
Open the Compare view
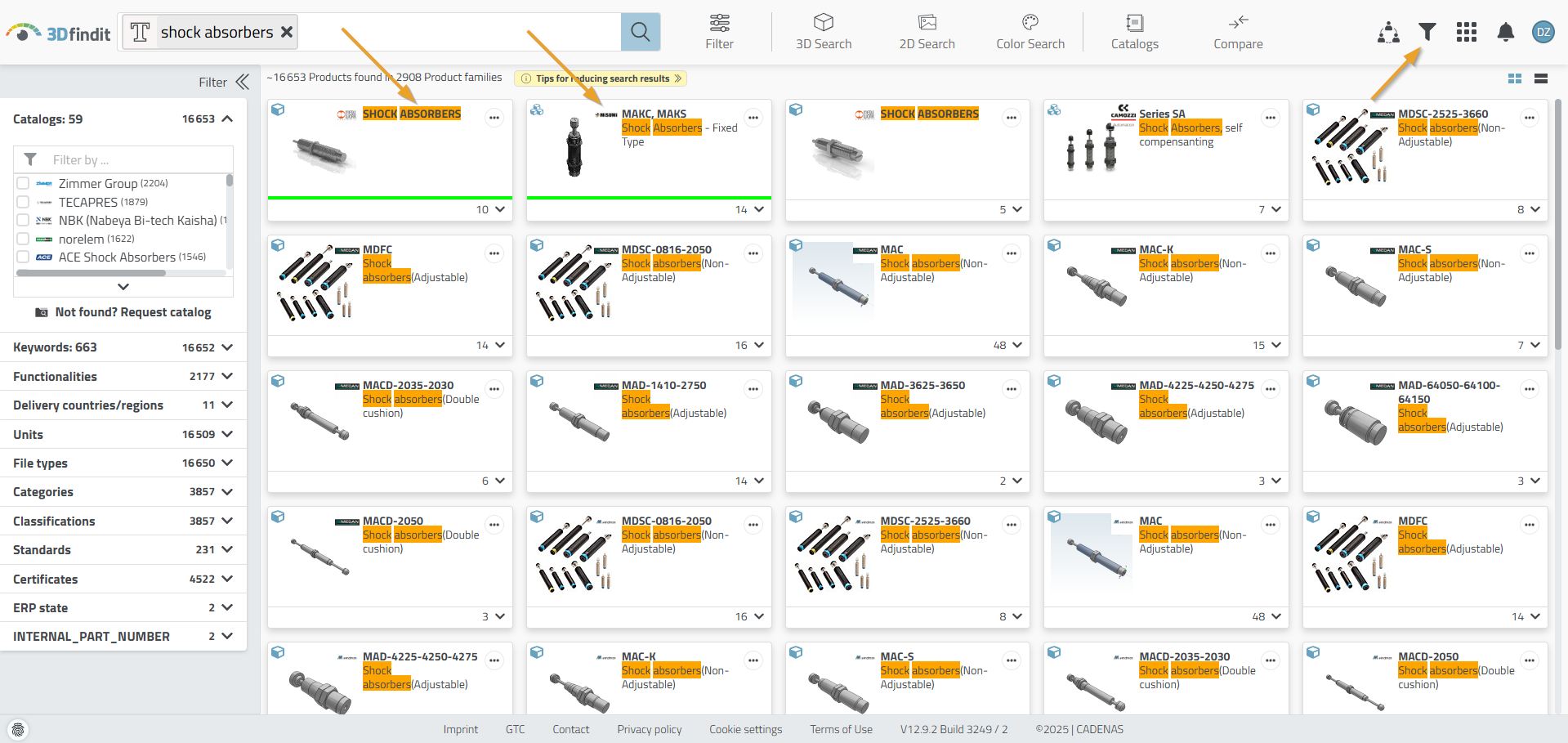tap(1238, 32)
